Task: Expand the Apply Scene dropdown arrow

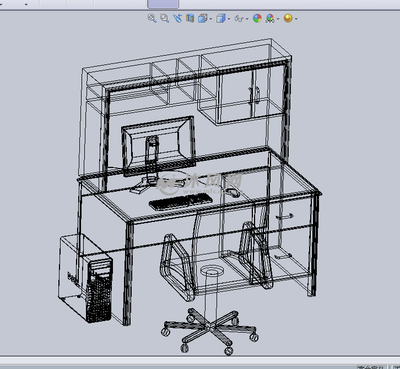Action: coord(278,19)
